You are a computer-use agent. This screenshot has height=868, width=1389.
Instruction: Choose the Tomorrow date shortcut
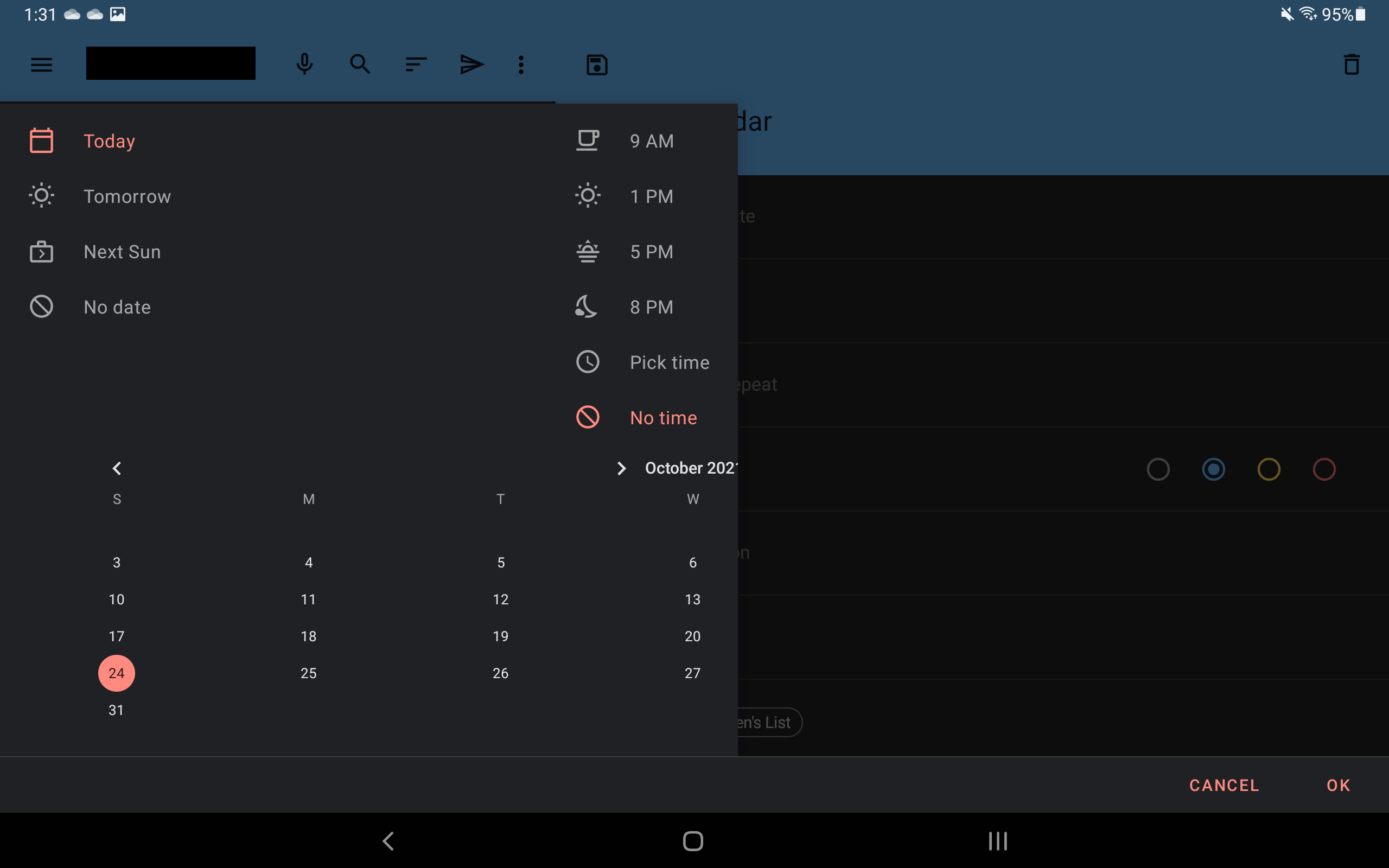(x=127, y=196)
